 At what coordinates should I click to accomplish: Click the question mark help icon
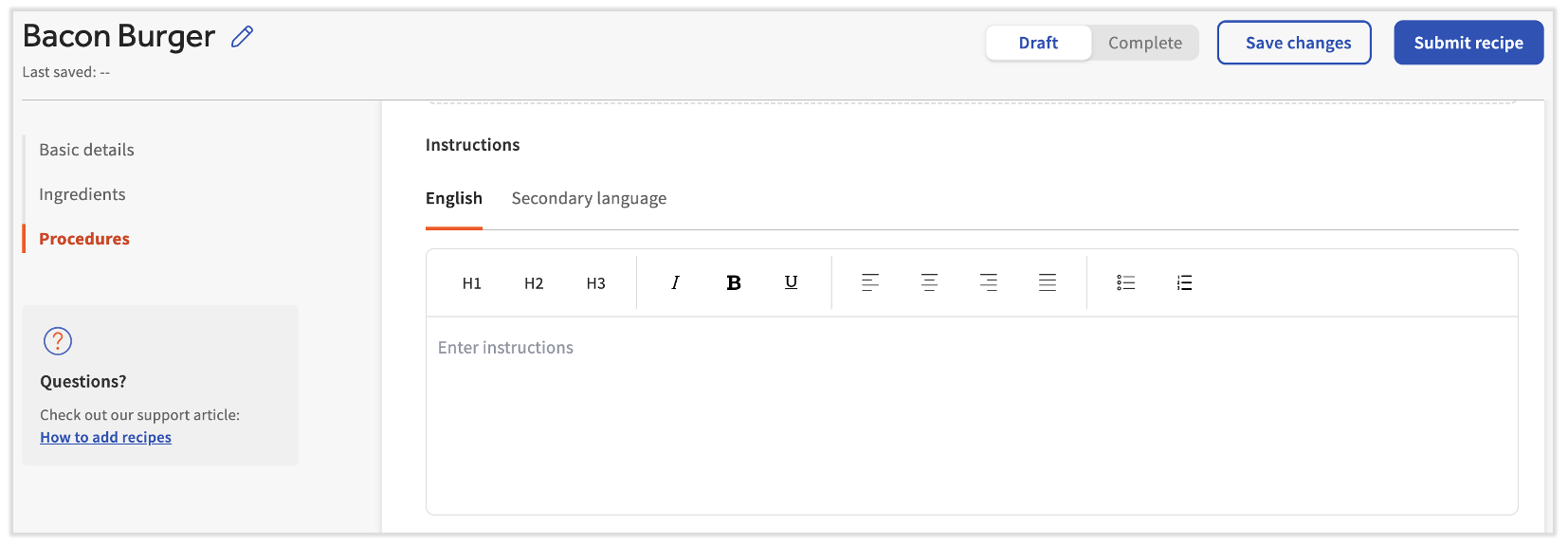[x=58, y=341]
